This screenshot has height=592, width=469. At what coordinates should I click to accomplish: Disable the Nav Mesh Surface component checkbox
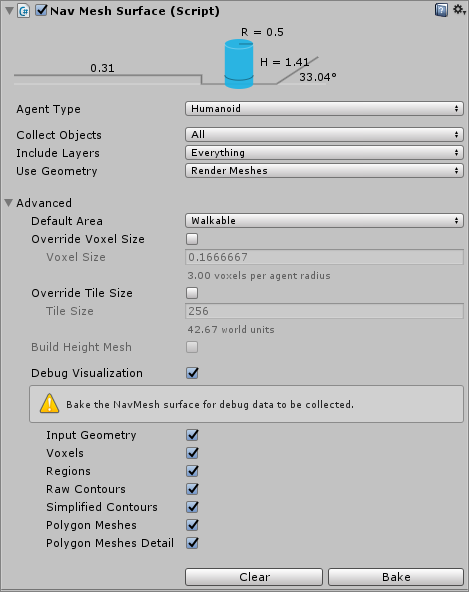[41, 10]
